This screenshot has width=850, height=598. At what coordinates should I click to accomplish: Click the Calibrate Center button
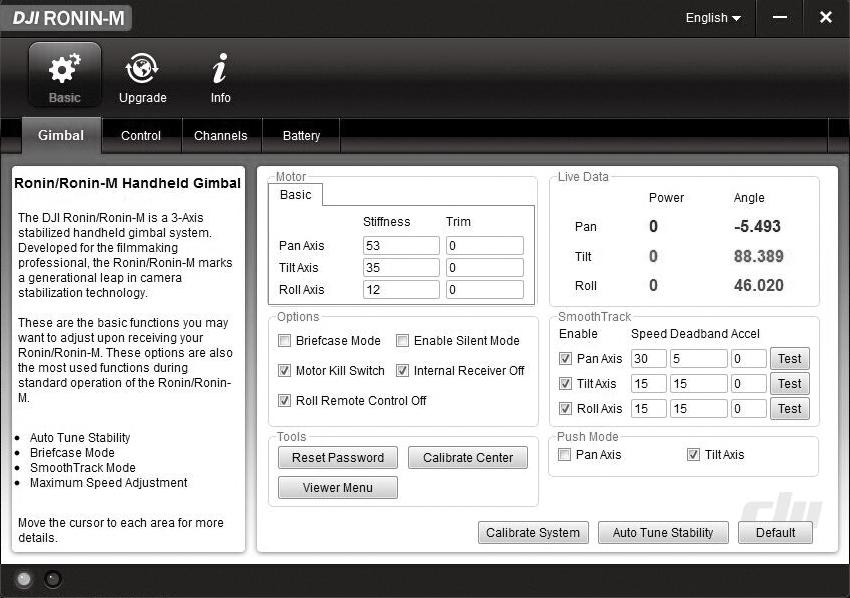[468, 458]
